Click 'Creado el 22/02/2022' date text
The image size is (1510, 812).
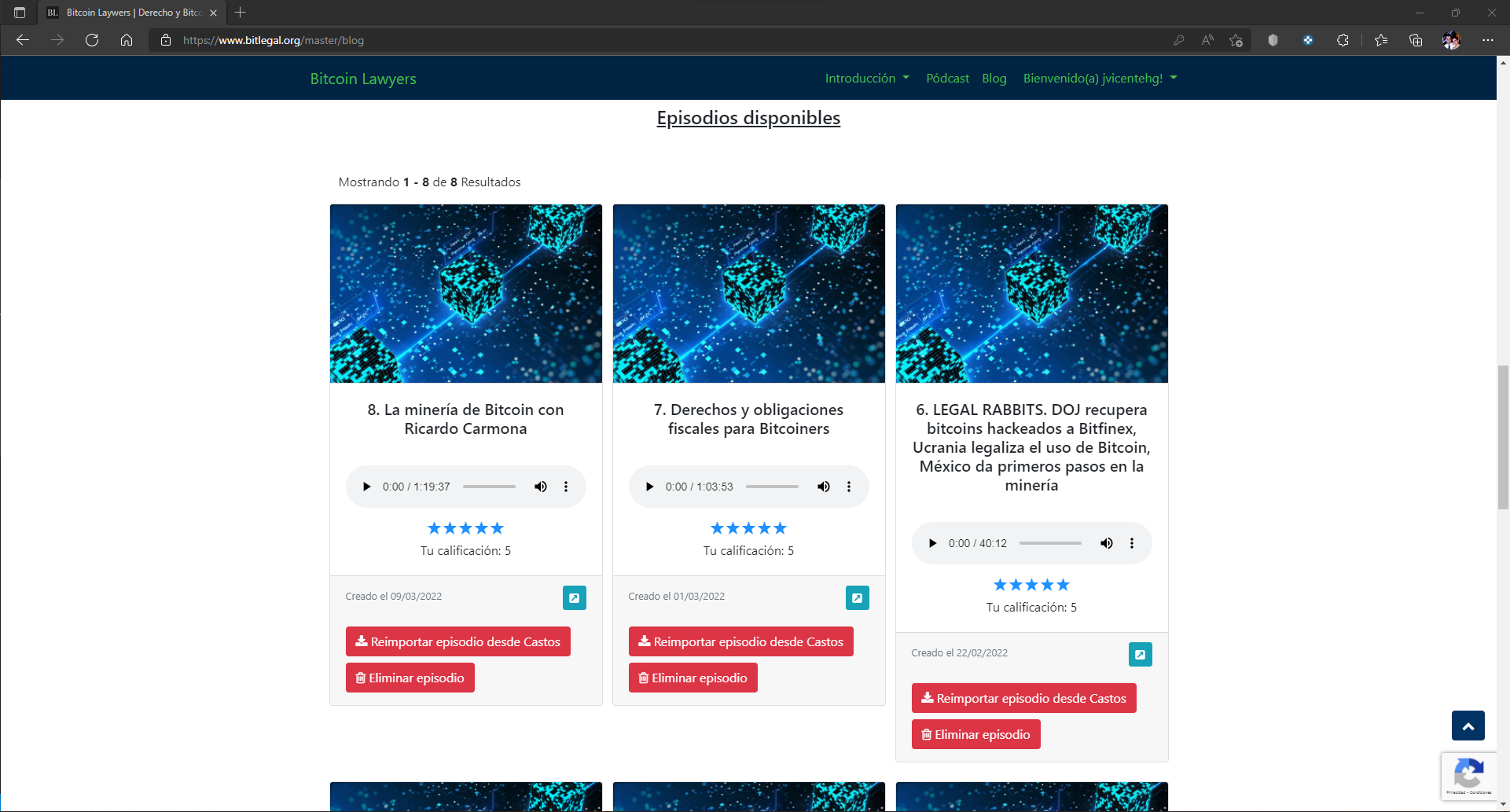[959, 653]
